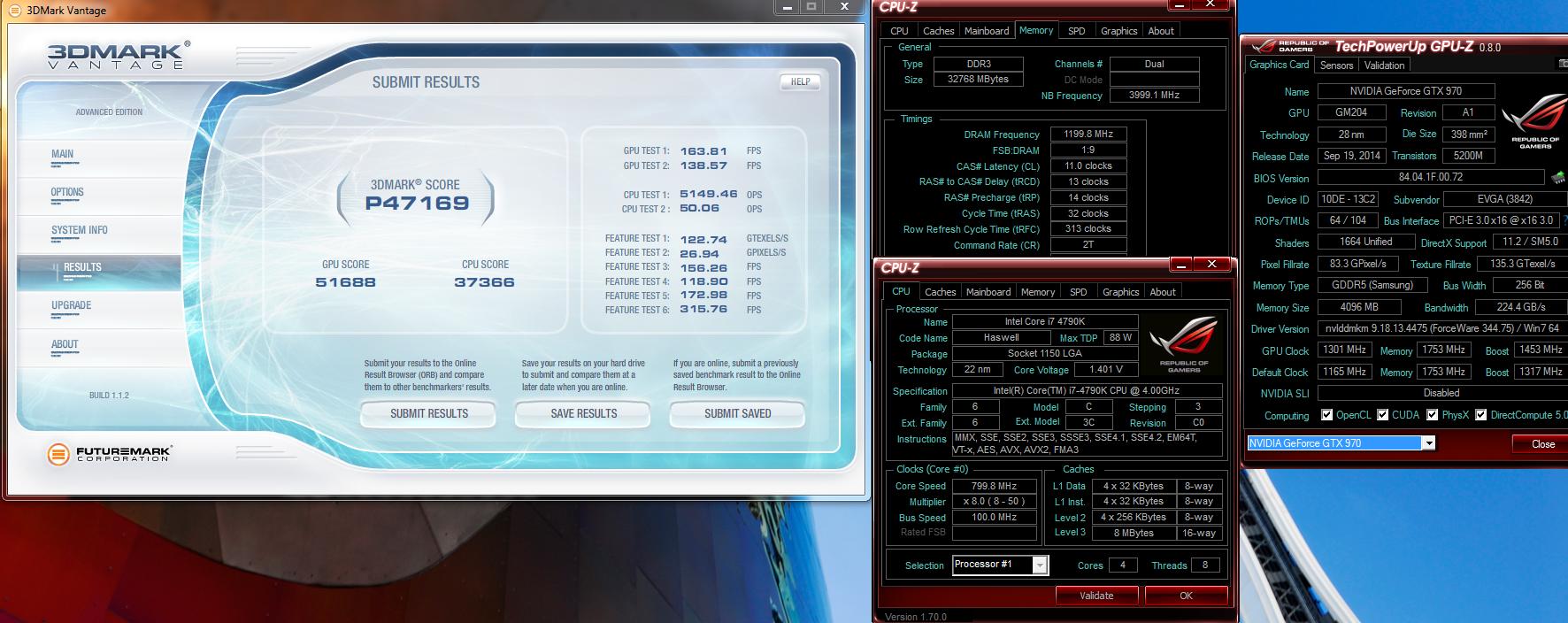Open the Validation tab in GPU-Z
The image size is (1568, 623).
pyautogui.click(x=1384, y=65)
